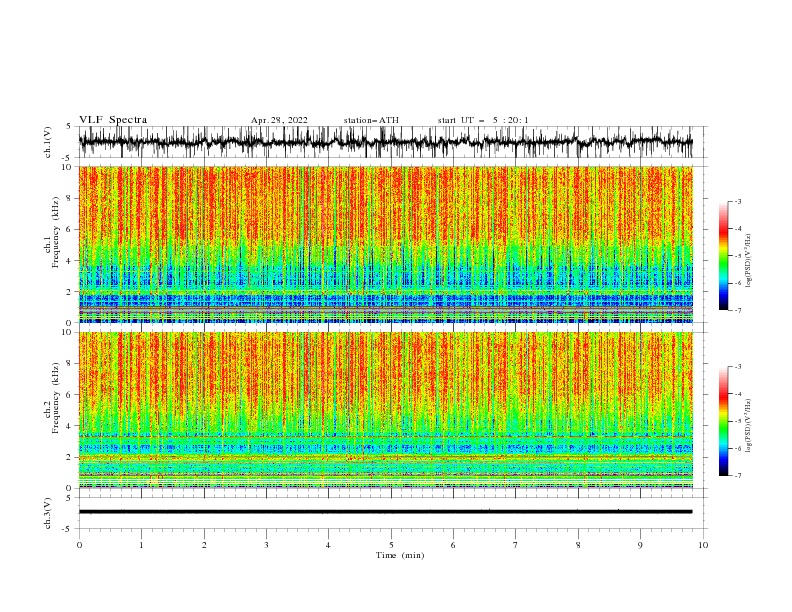Click the ch.3 flat waveform trace
Image resolution: width=792 pixels, height=612 pixels.
point(385,512)
